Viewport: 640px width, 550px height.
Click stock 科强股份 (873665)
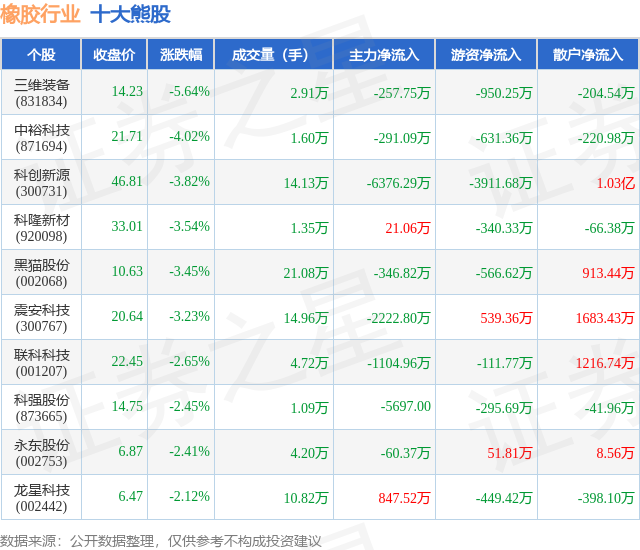(x=42, y=408)
